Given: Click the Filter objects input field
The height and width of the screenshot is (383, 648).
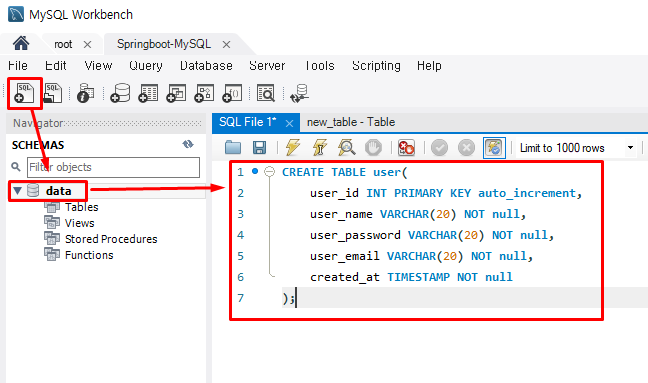Looking at the screenshot, I should pos(113,167).
